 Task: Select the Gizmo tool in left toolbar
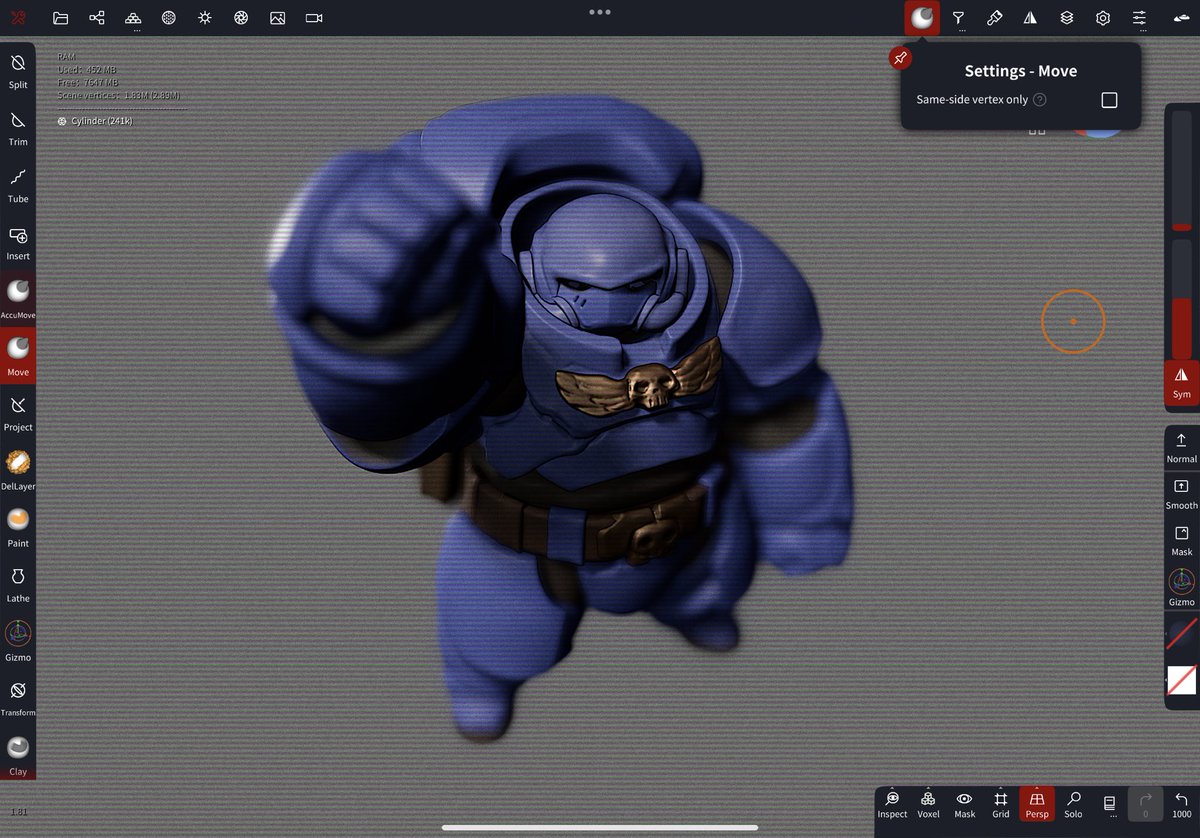18,641
